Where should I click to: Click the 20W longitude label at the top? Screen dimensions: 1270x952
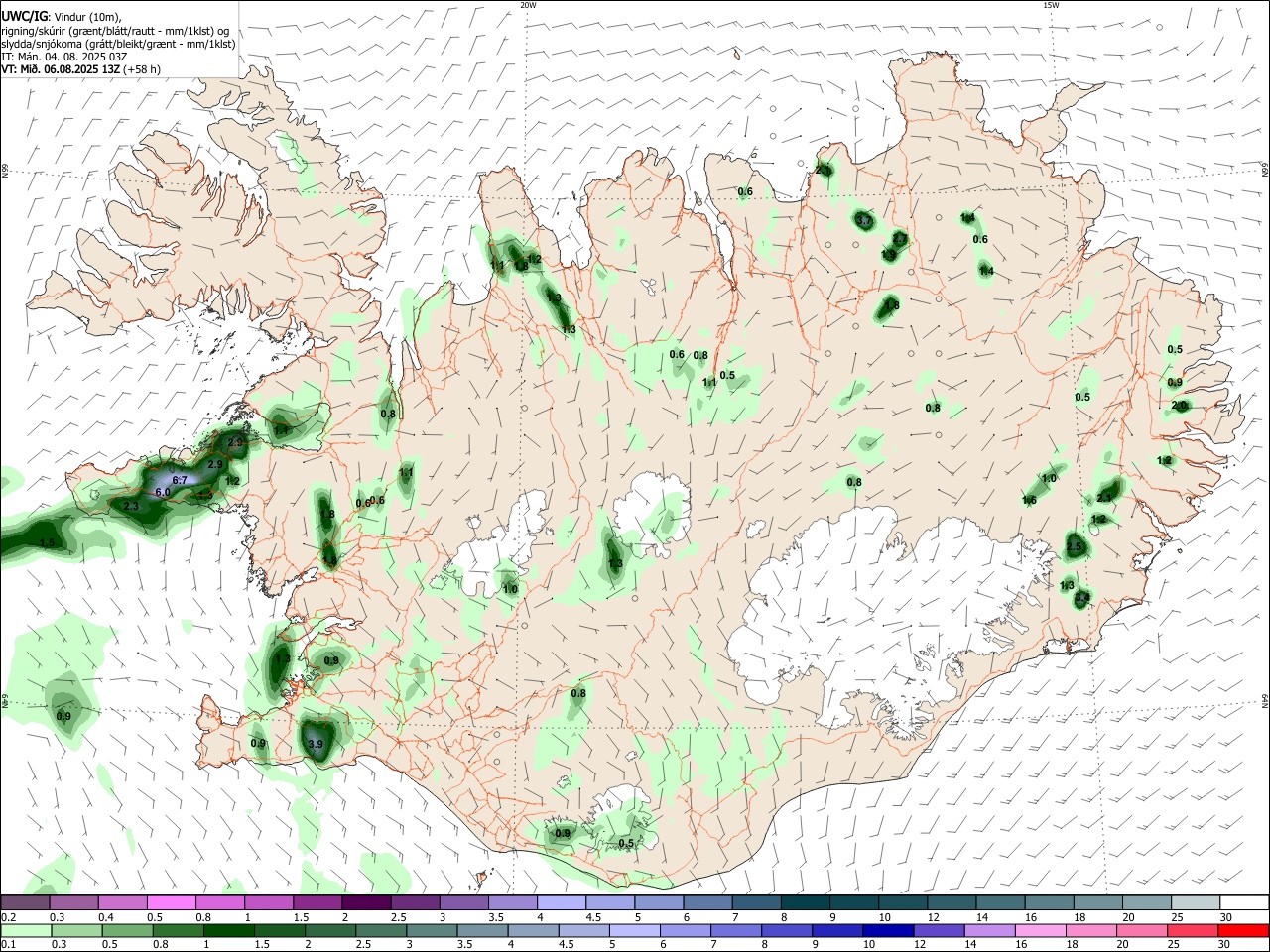(528, 5)
